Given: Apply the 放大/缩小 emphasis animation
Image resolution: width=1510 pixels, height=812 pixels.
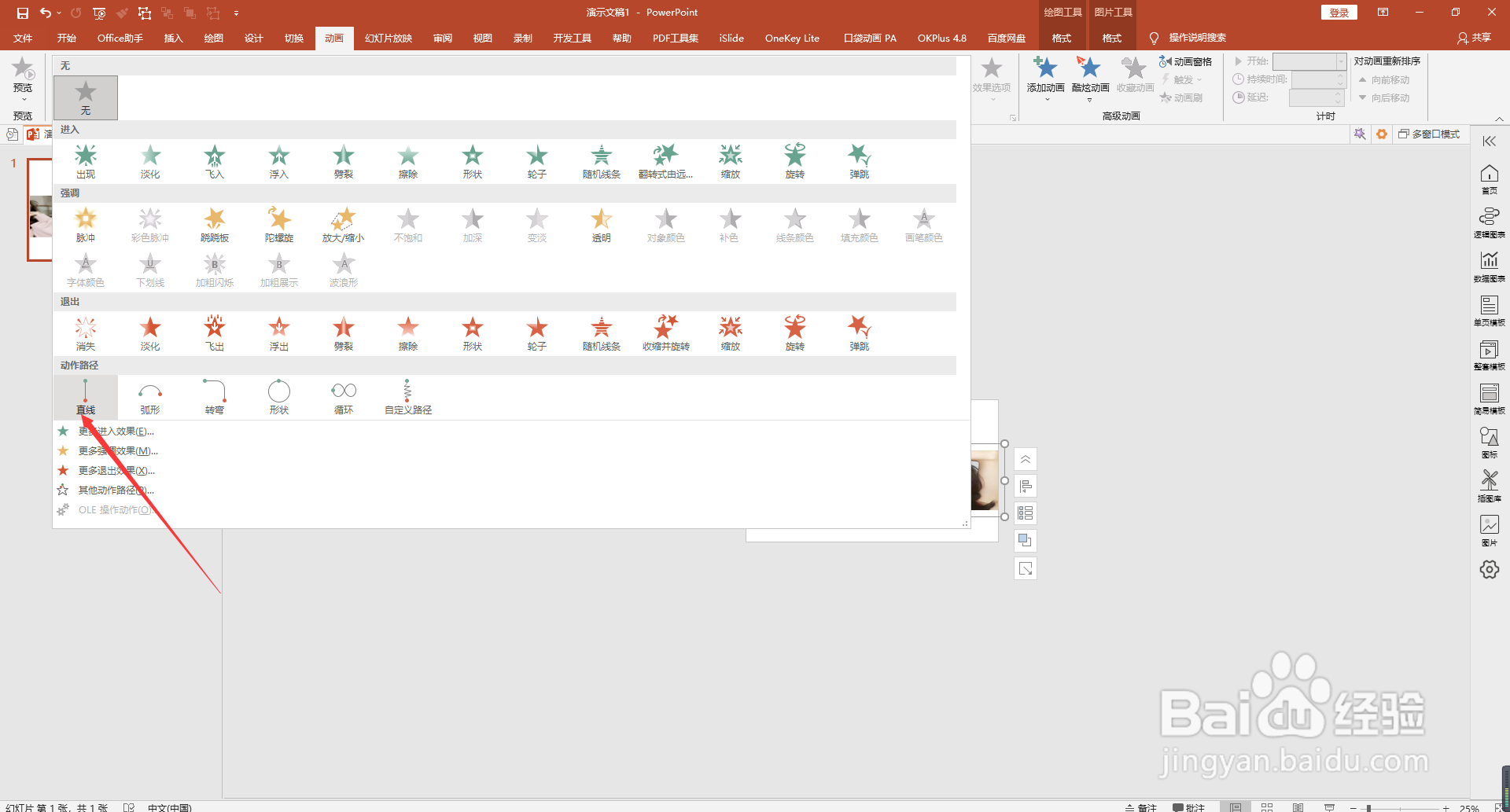Looking at the screenshot, I should [x=344, y=225].
